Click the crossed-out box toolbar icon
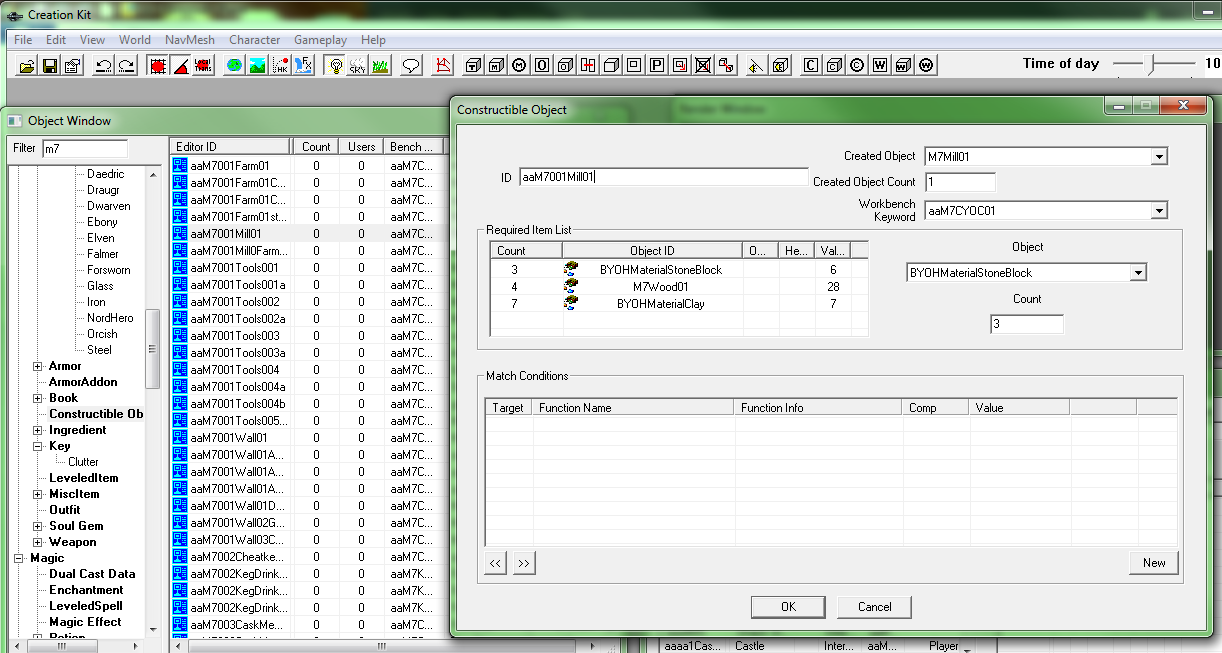 tap(703, 66)
